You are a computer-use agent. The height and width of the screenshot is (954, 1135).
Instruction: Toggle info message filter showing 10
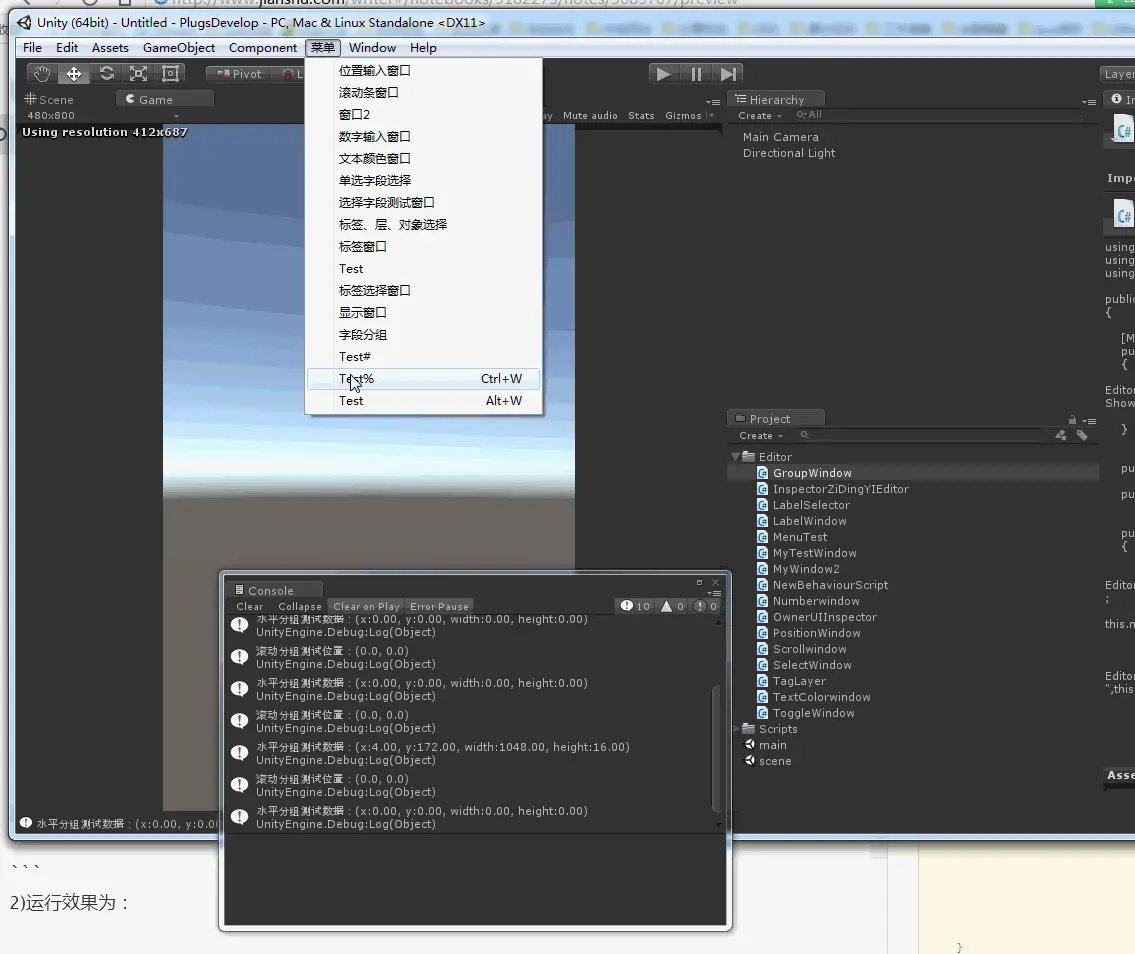[635, 606]
